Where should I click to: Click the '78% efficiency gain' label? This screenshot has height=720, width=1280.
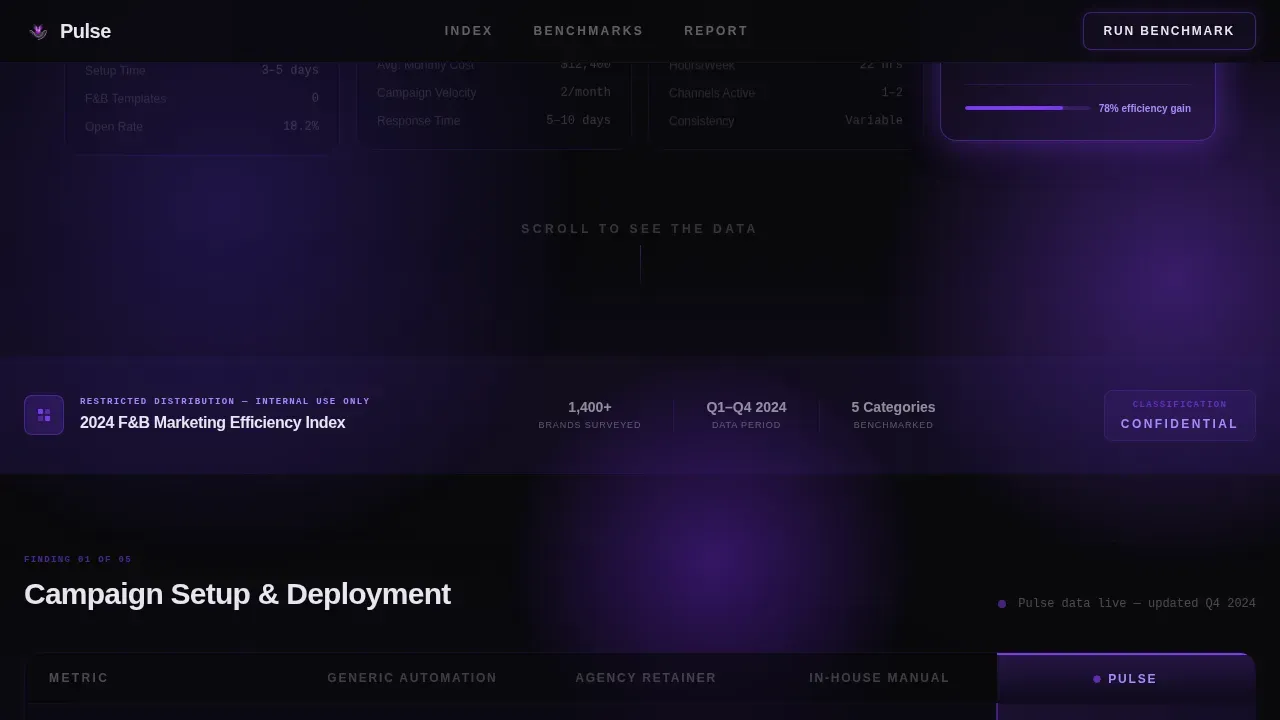1145,108
